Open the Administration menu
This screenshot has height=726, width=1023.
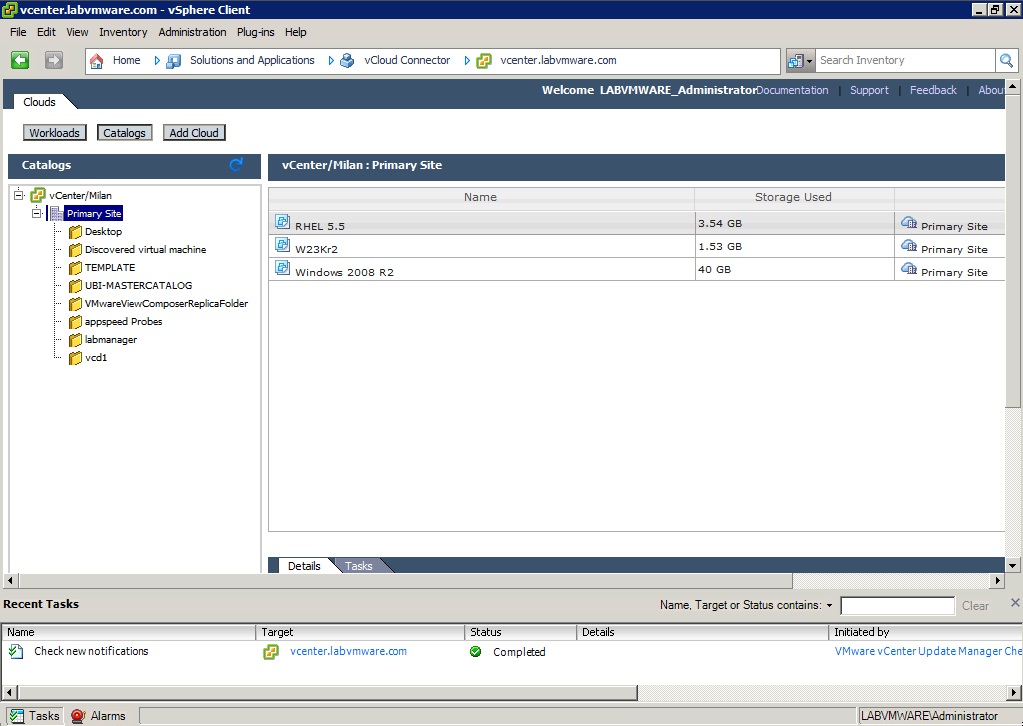click(192, 32)
